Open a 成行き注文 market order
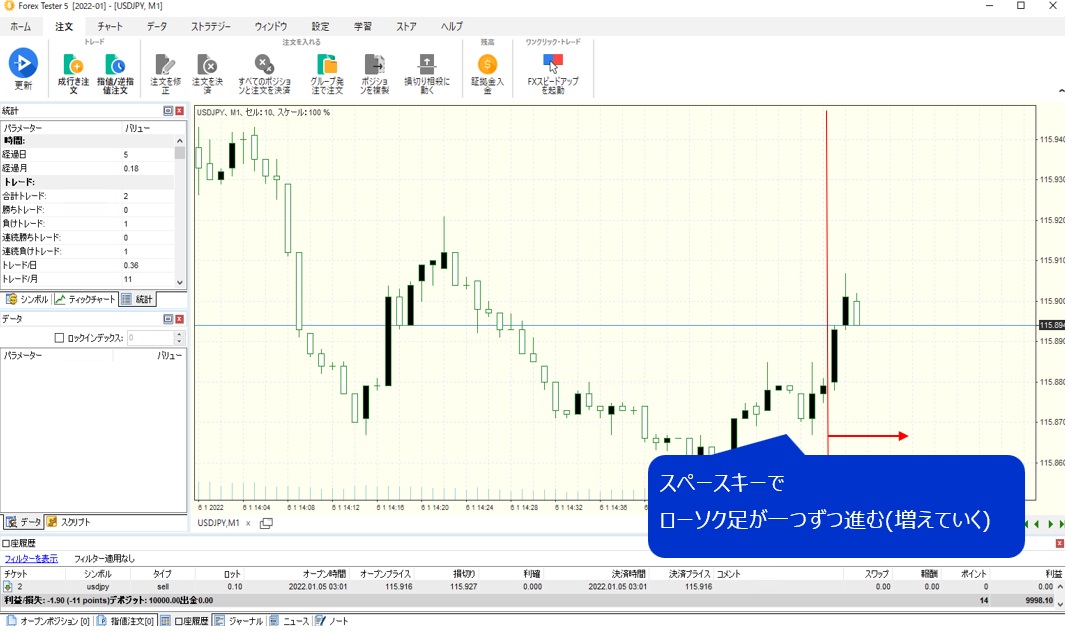The width and height of the screenshot is (1066, 634). tap(73, 67)
